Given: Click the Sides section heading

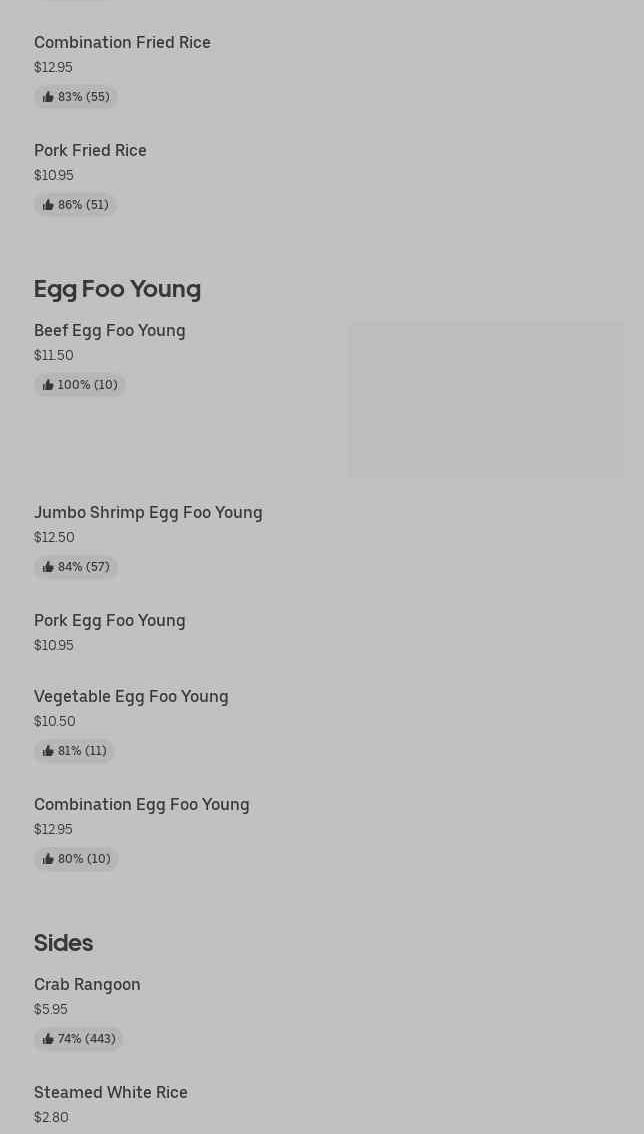Looking at the screenshot, I should (63, 942).
